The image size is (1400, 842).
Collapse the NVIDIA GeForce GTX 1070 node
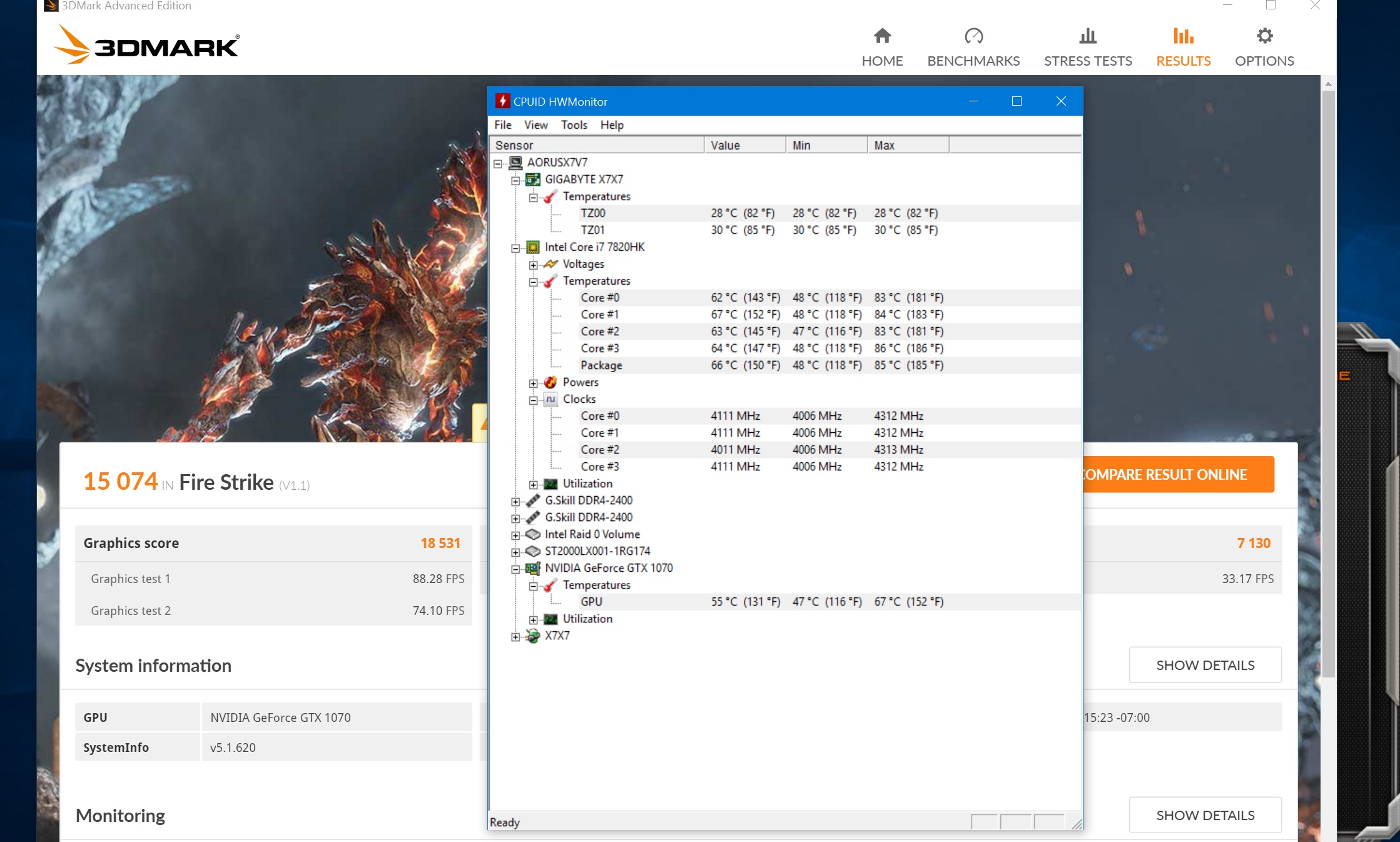point(515,569)
